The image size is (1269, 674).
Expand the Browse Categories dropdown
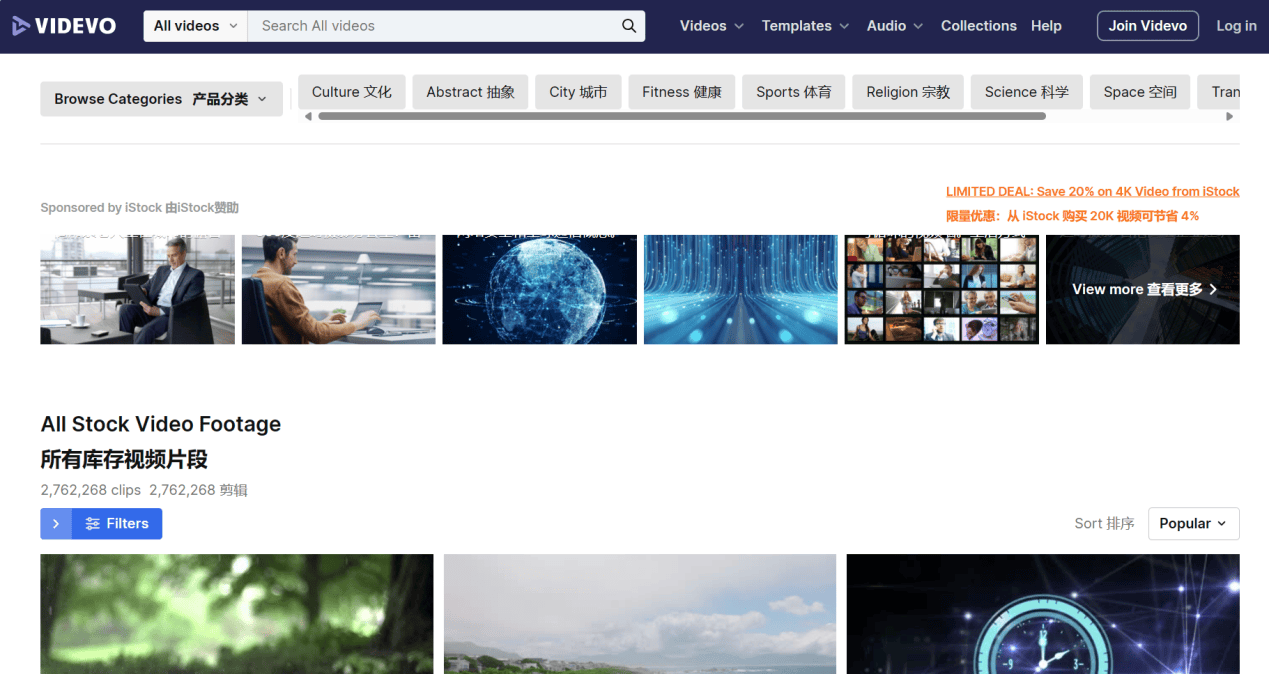coord(161,99)
